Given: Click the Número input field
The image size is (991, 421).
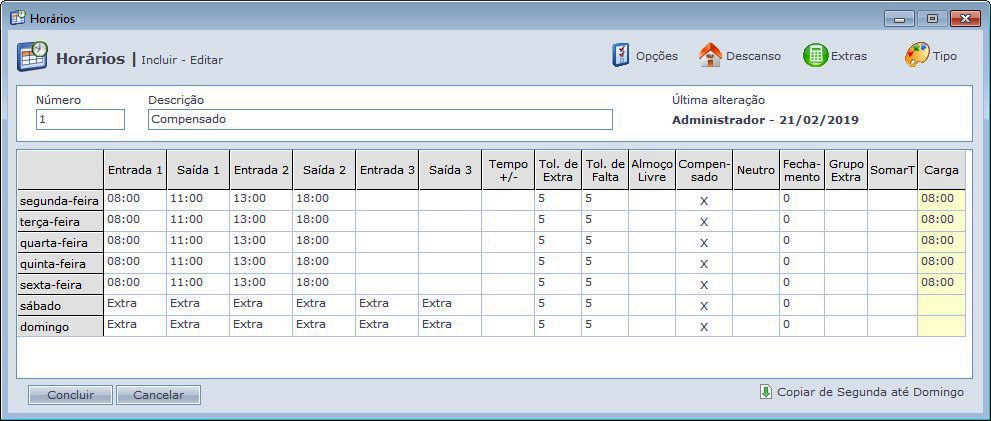Looking at the screenshot, I should pyautogui.click(x=80, y=120).
